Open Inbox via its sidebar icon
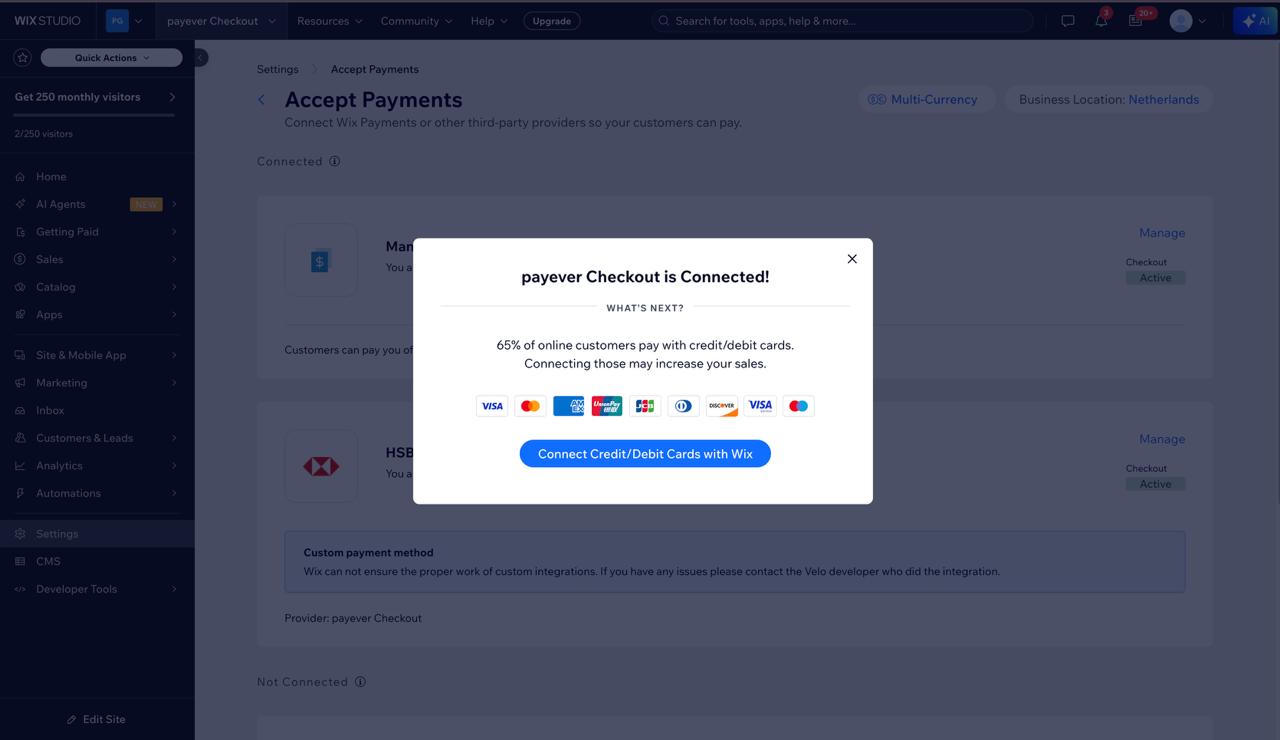The width and height of the screenshot is (1280, 740). pos(21,410)
